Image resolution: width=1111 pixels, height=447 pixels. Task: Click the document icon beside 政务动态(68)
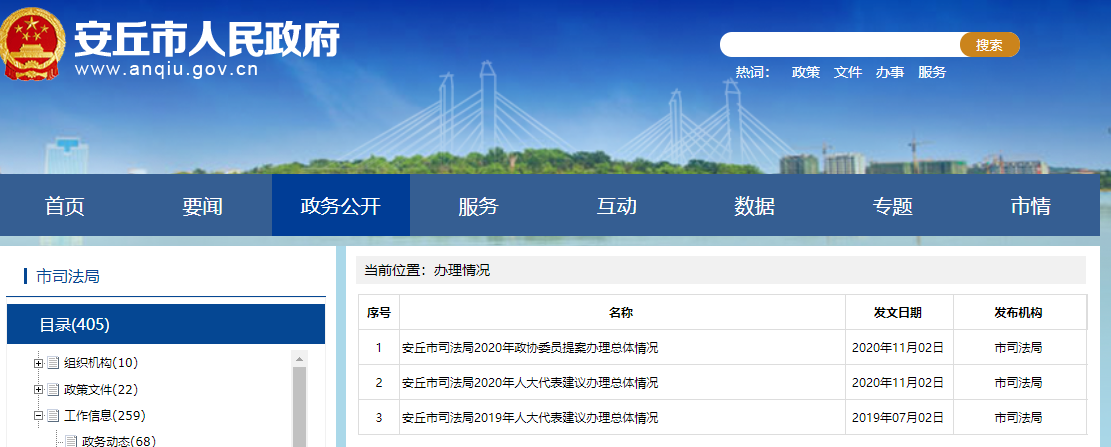point(71,441)
